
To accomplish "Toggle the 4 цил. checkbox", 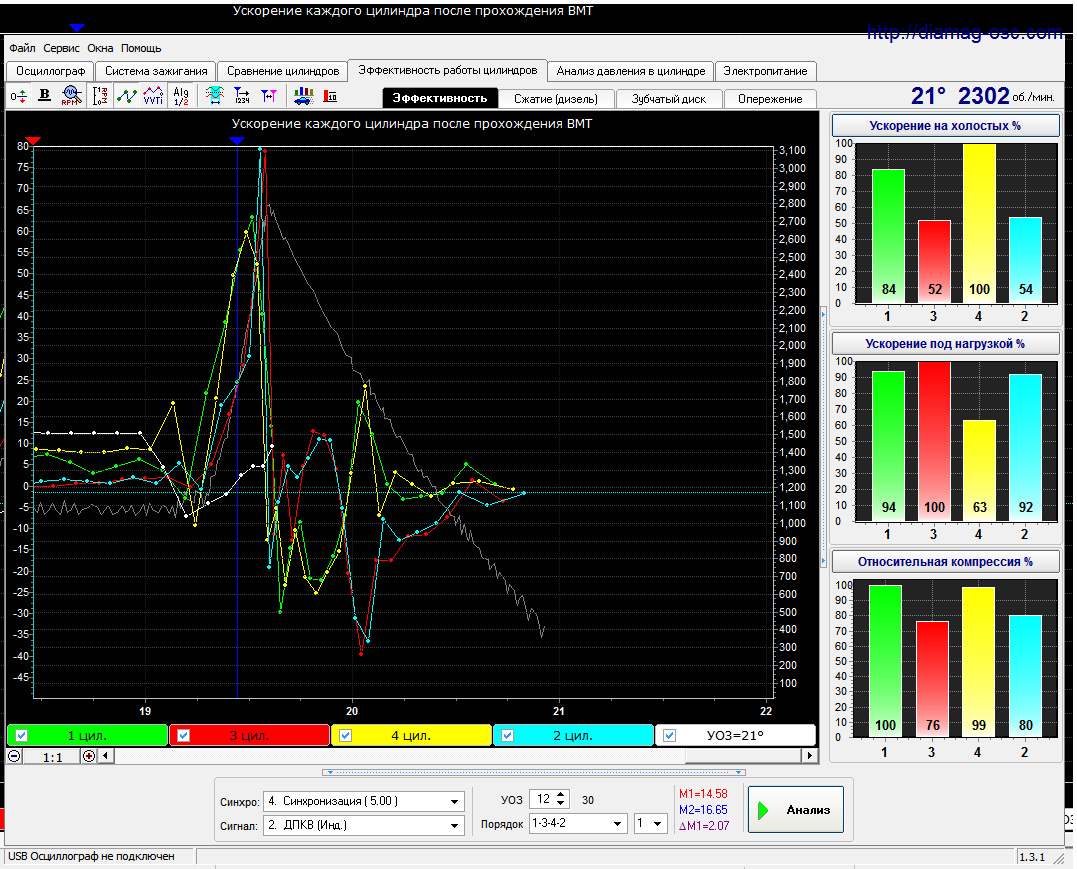I will [x=345, y=736].
